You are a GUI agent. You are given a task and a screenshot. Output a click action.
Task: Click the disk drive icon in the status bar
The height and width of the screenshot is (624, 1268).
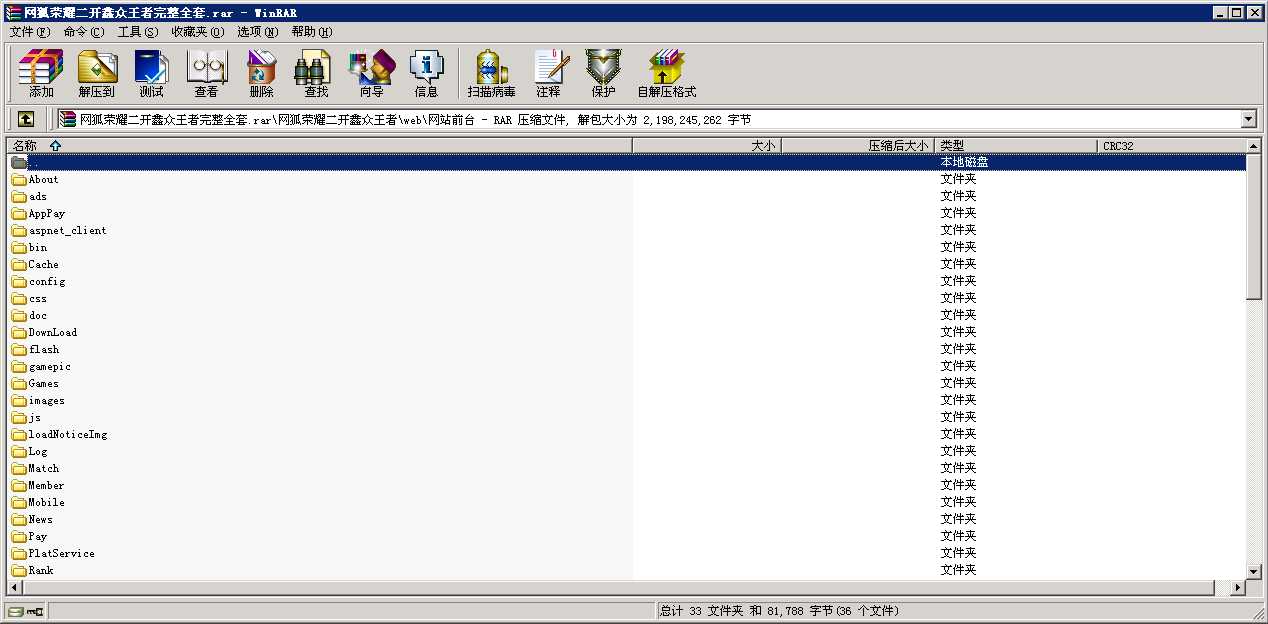(15, 611)
